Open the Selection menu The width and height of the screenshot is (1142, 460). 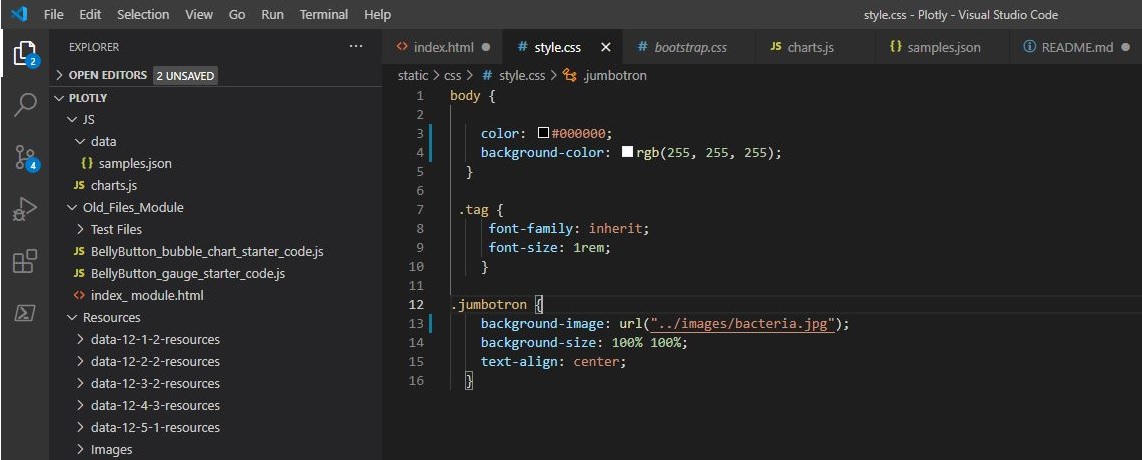[143, 14]
